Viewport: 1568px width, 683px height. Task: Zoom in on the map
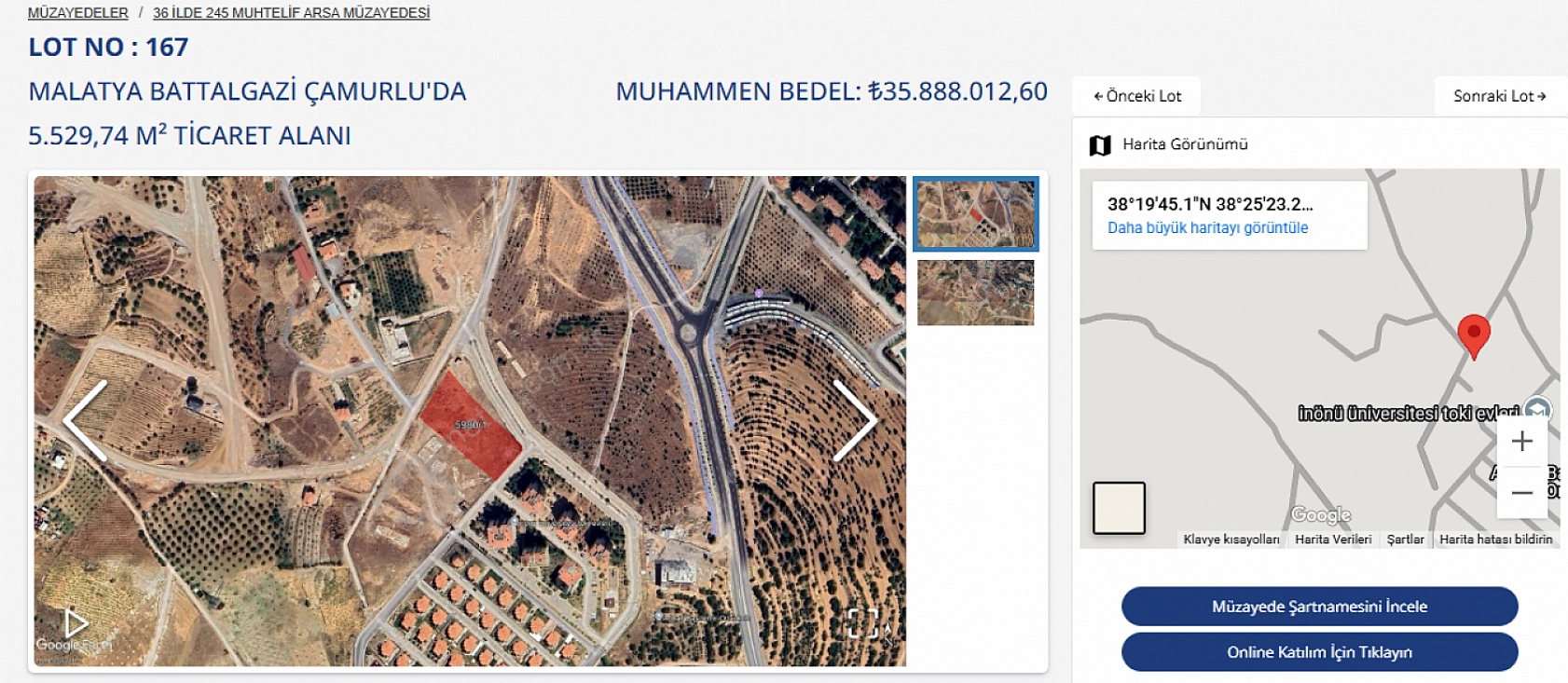(x=1521, y=441)
